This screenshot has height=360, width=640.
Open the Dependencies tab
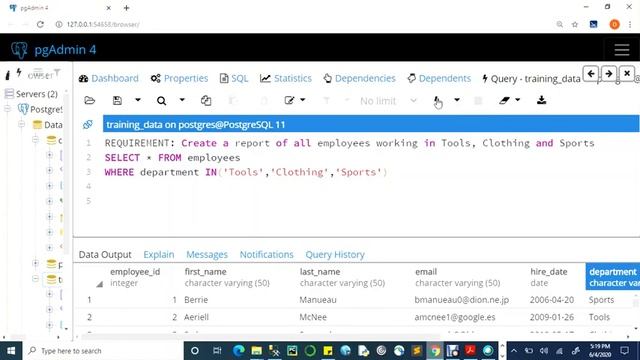(x=360, y=78)
